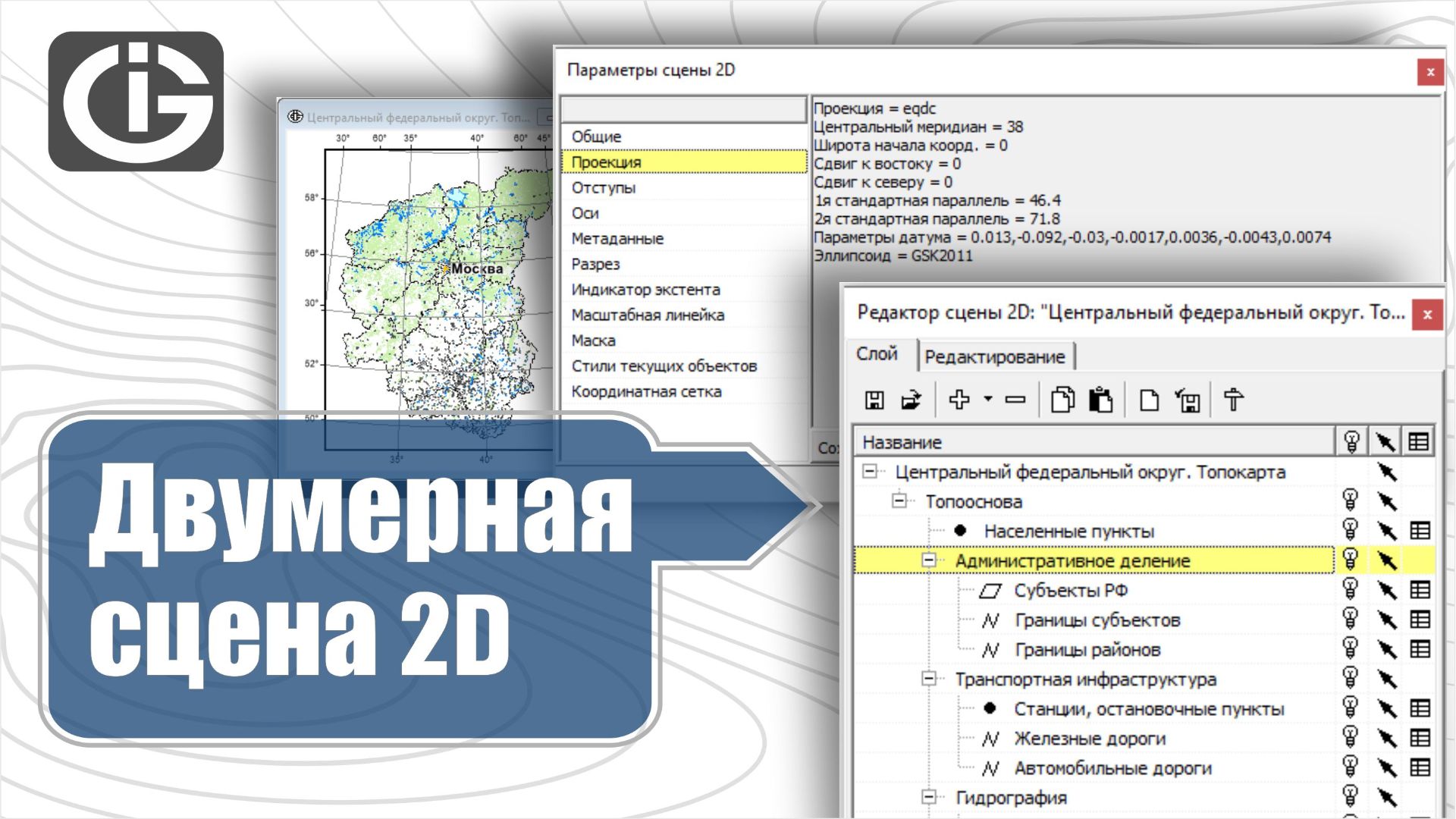The height and width of the screenshot is (819, 1456).
Task: Select Индикатор экстента in parameters list
Action: coord(684,289)
